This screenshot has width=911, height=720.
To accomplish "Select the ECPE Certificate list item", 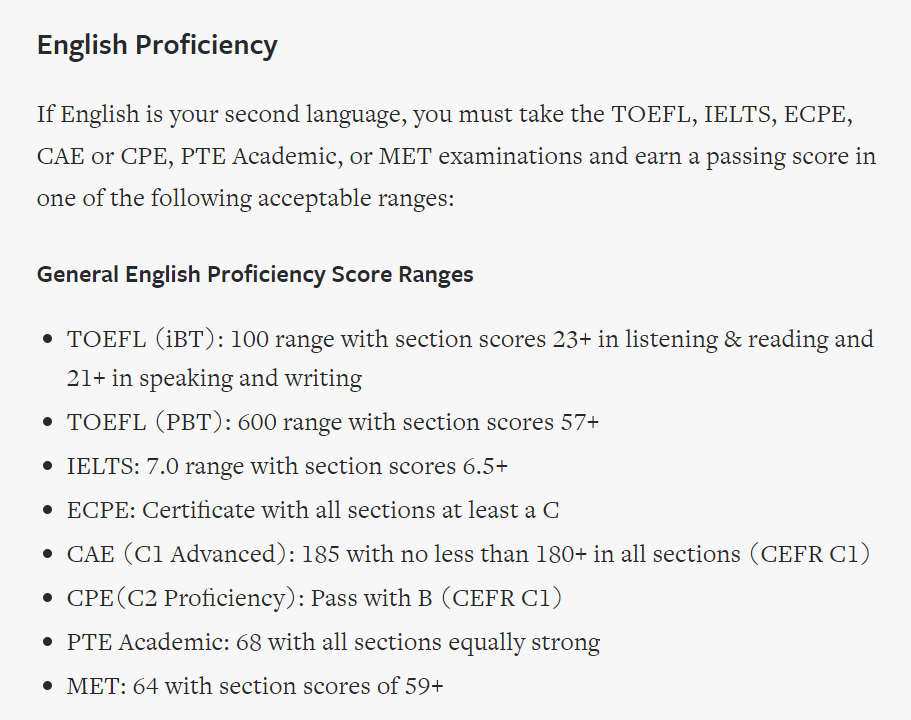I will point(313,510).
